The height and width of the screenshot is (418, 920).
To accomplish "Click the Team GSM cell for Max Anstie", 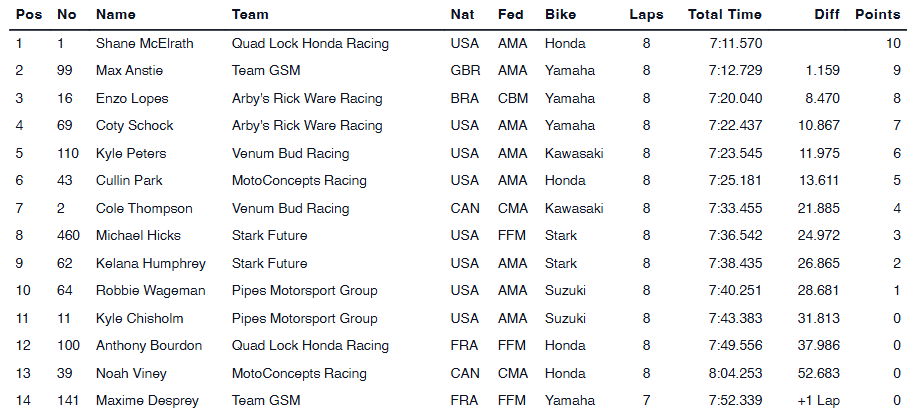I will coord(265,71).
